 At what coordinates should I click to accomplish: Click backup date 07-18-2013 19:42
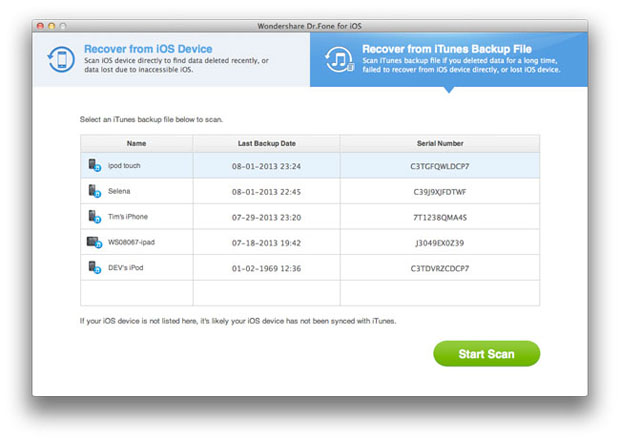[x=267, y=243]
